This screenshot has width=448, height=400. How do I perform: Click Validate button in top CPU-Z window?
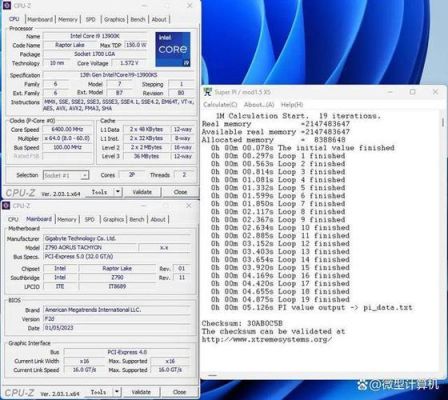[142, 192]
